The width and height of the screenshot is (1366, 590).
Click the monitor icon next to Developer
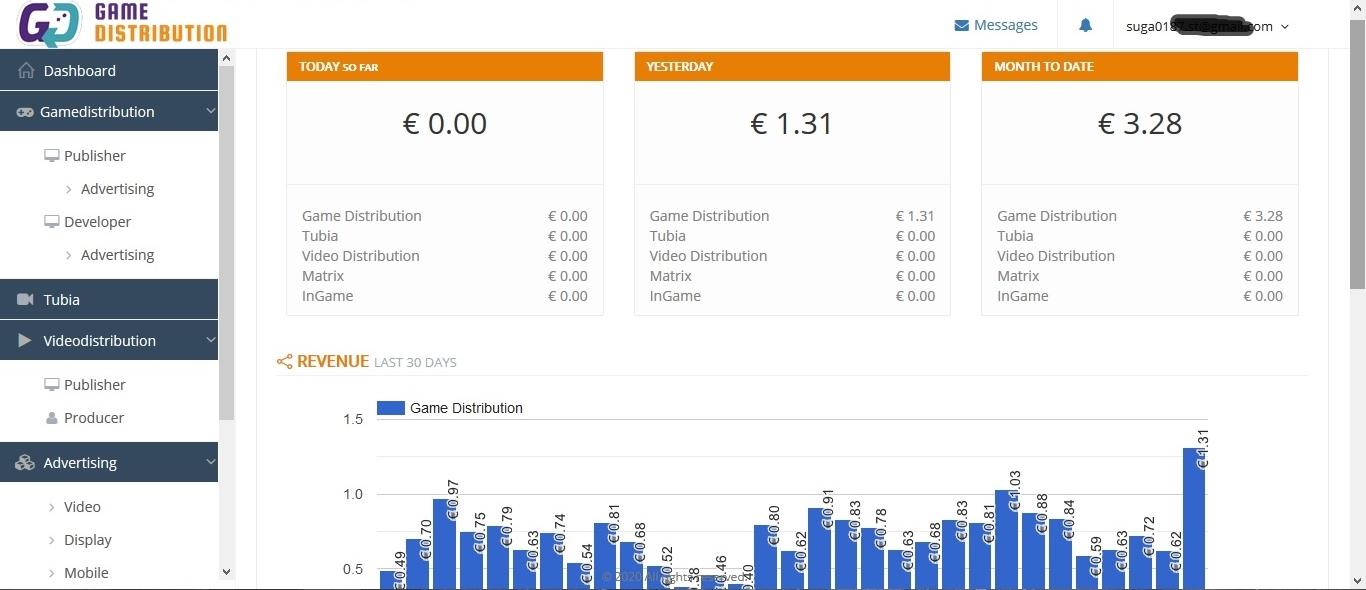pos(52,222)
